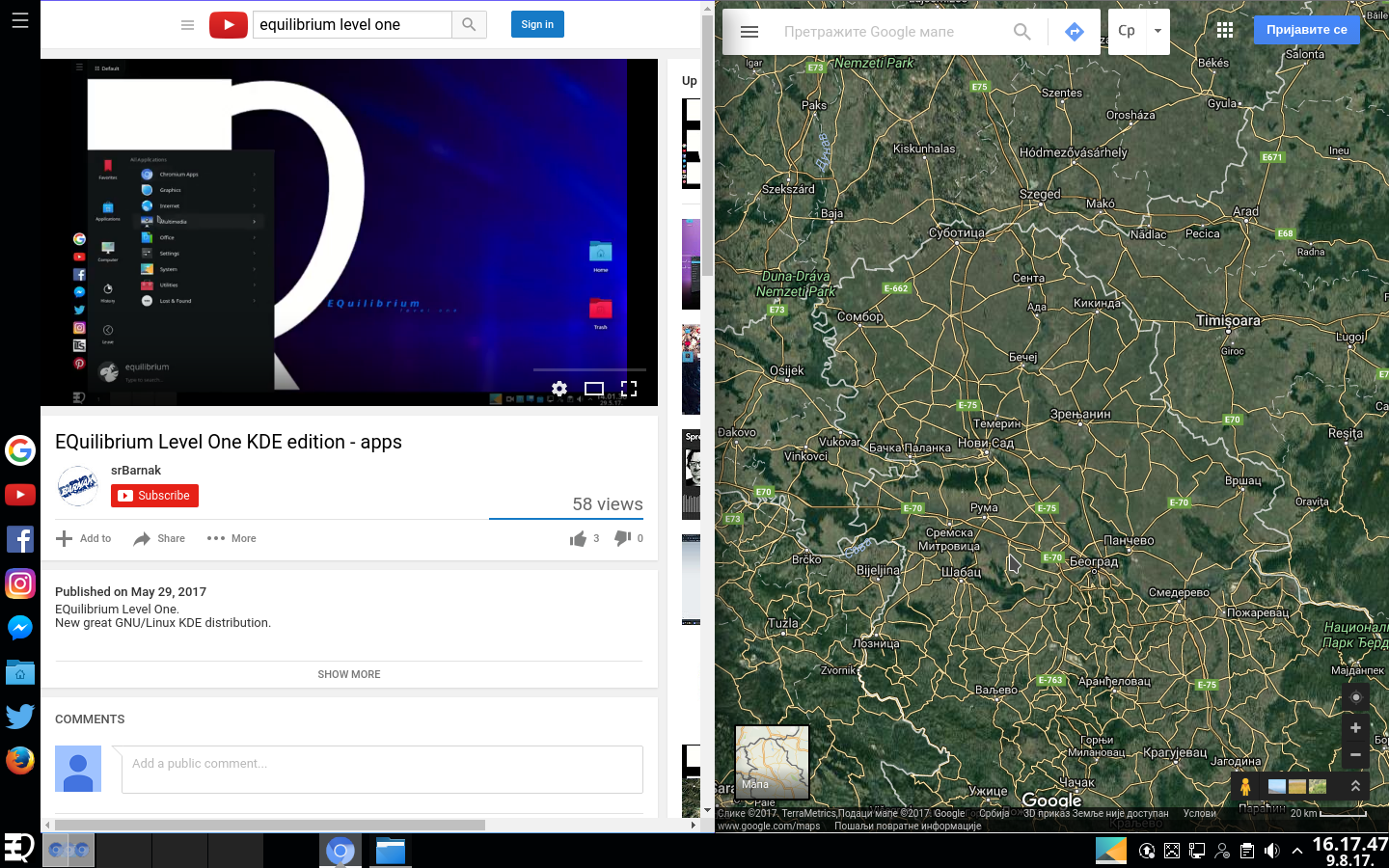Click the add public comment field
1389x868 pixels.
(x=382, y=769)
